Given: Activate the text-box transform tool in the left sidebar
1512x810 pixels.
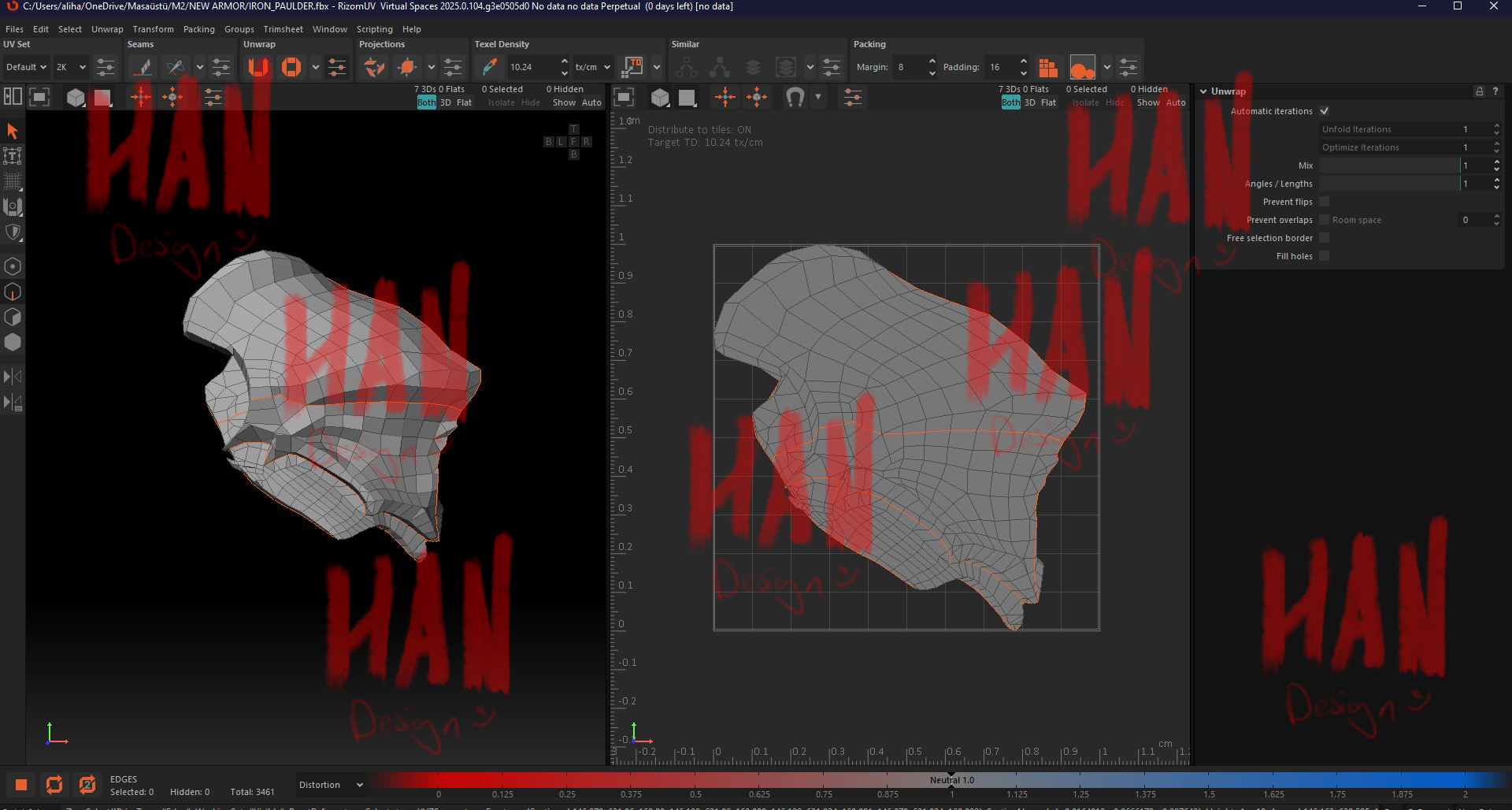Looking at the screenshot, I should pos(13,156).
